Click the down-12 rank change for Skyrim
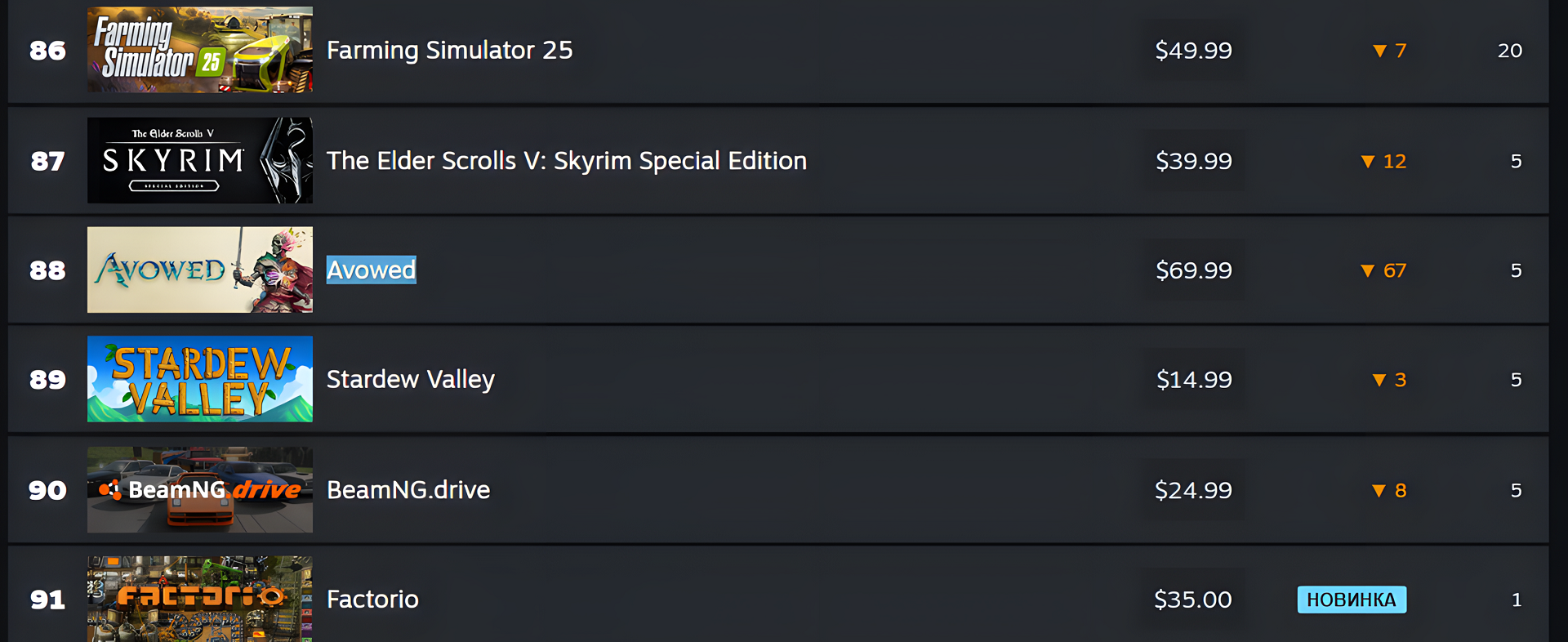The image size is (1568, 642). (x=1383, y=161)
